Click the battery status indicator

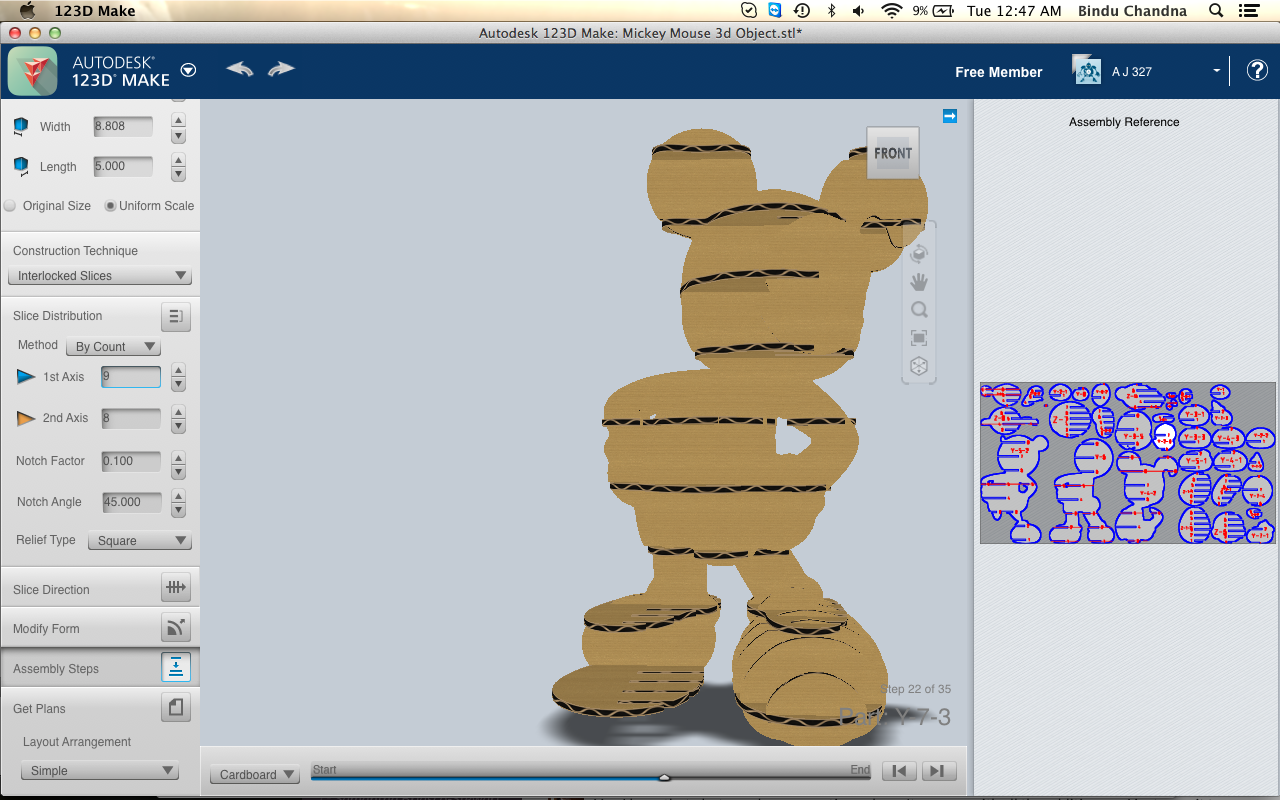934,11
